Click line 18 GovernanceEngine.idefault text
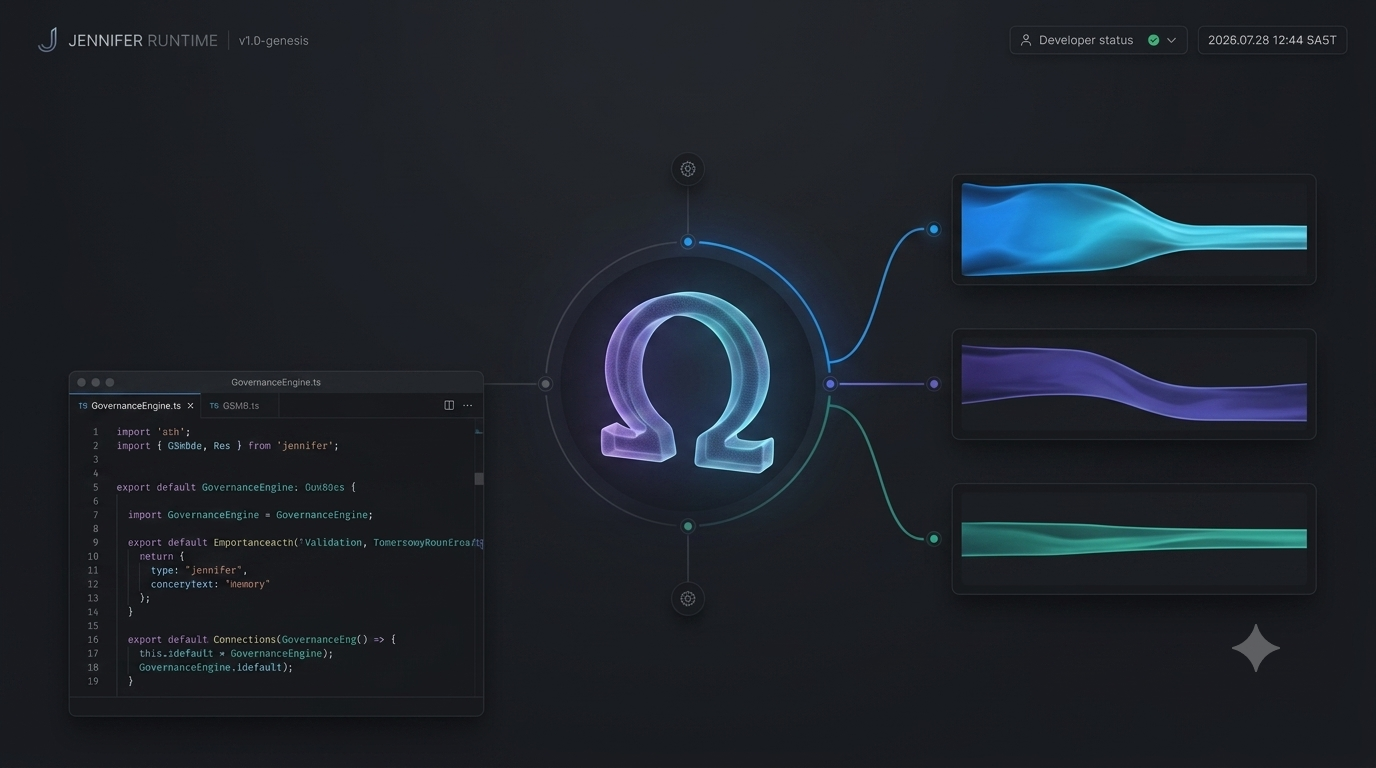The height and width of the screenshot is (768, 1376). 216,667
